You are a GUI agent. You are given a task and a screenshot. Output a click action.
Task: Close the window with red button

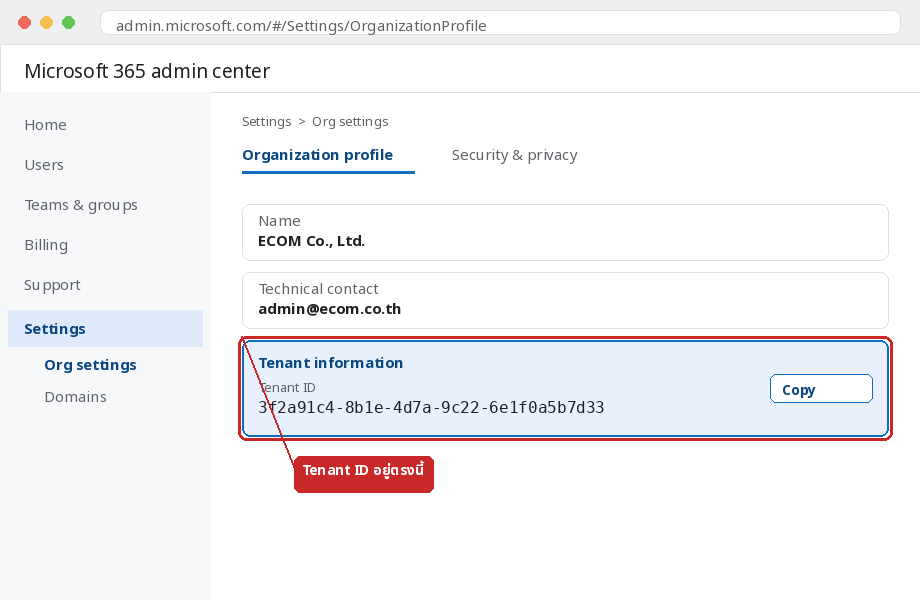pos(25,23)
